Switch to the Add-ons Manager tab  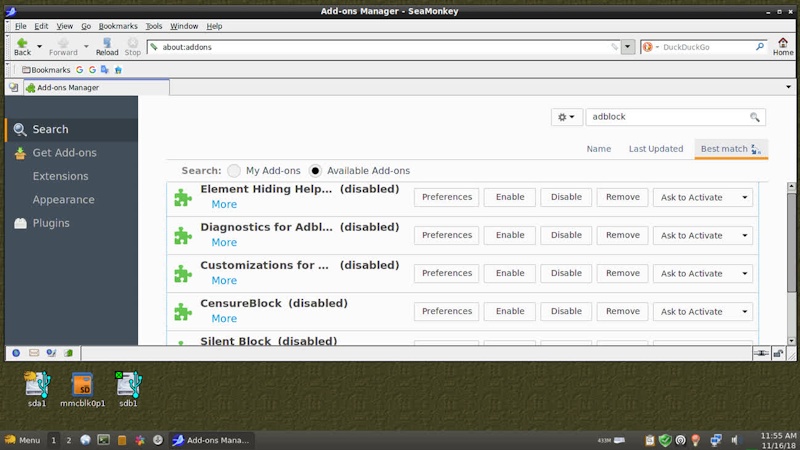click(96, 88)
